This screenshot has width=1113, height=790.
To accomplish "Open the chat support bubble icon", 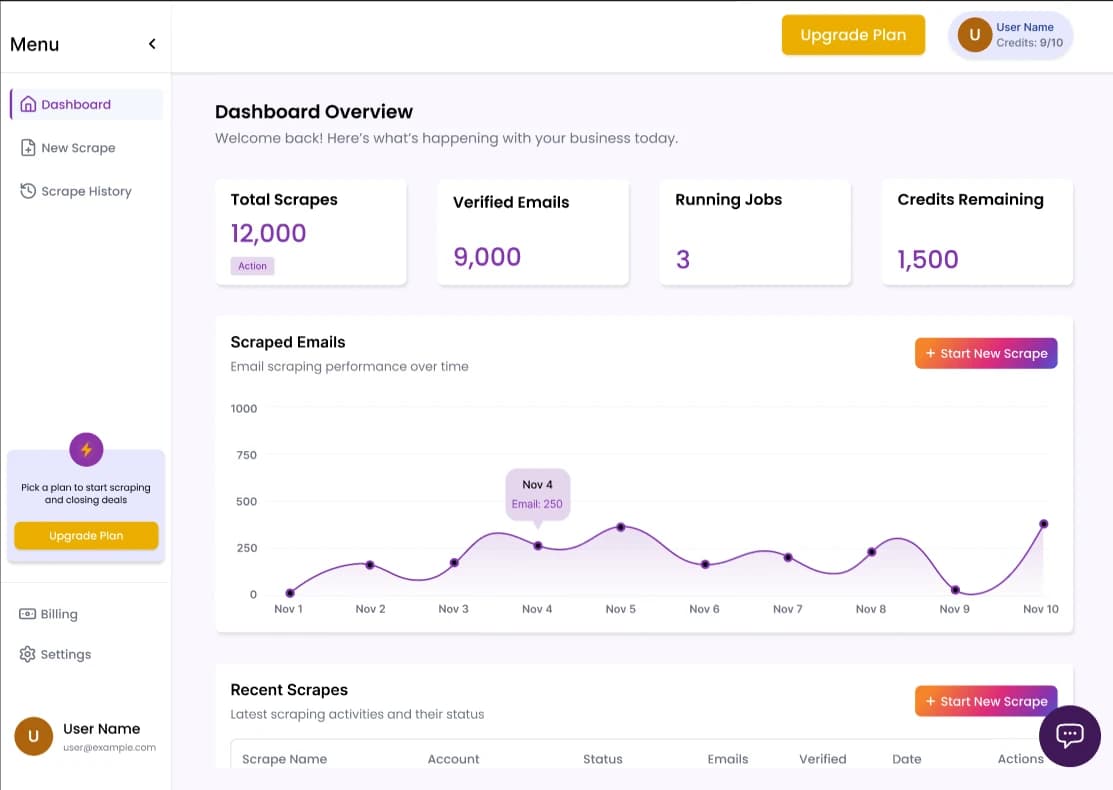I will pos(1070,735).
